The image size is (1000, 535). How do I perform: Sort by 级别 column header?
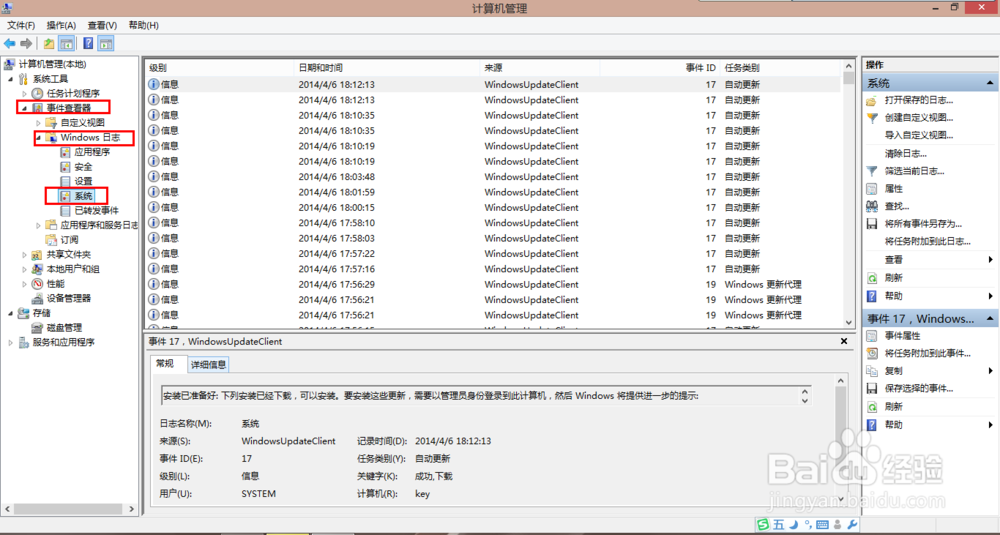point(219,68)
